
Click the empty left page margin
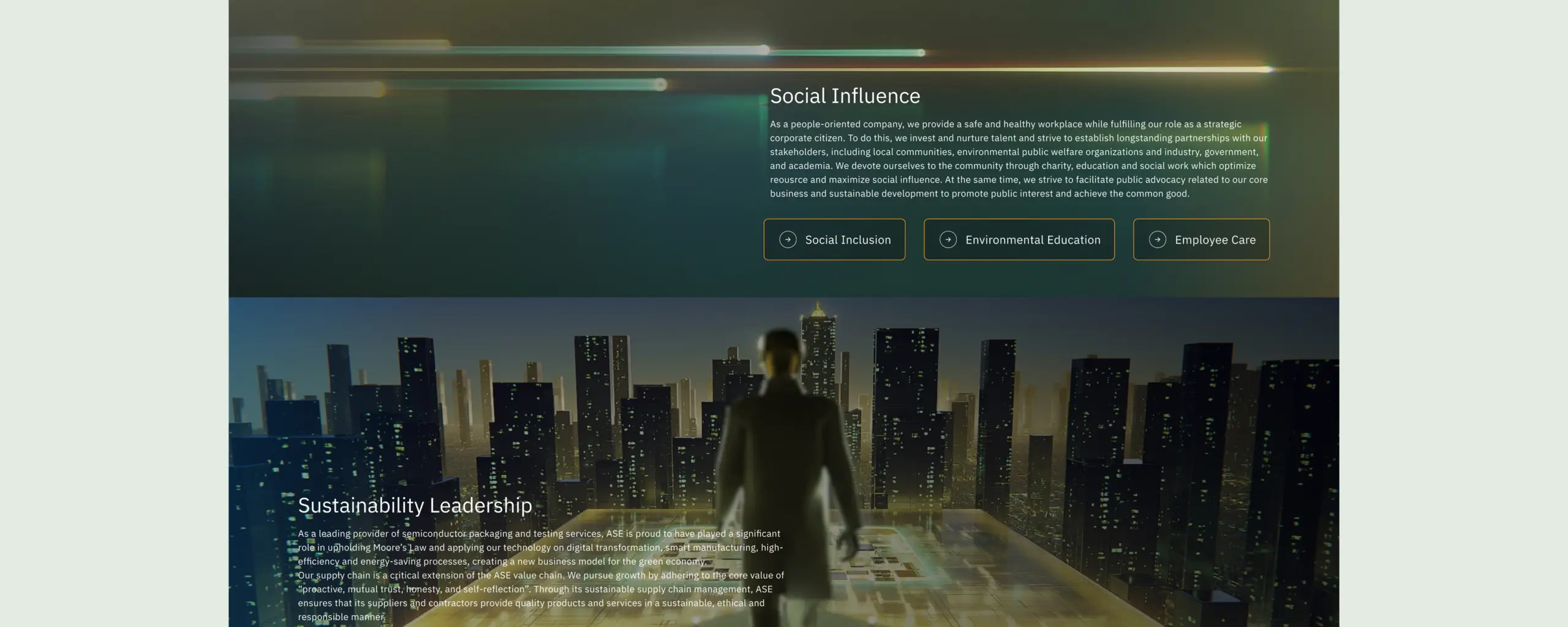(x=114, y=313)
